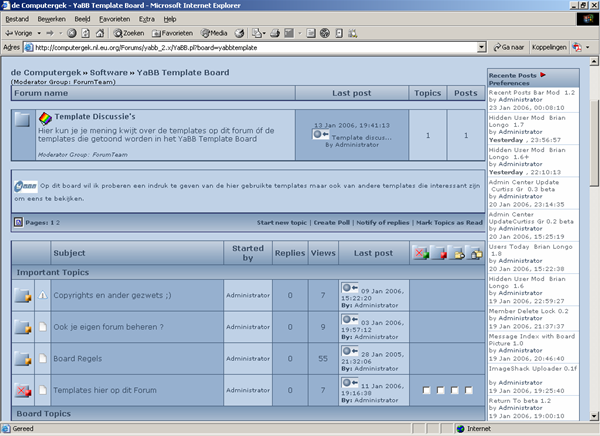The width and height of the screenshot is (600, 436).
Task: Open the Favorieten menu in the menu bar
Action: tap(114, 19)
